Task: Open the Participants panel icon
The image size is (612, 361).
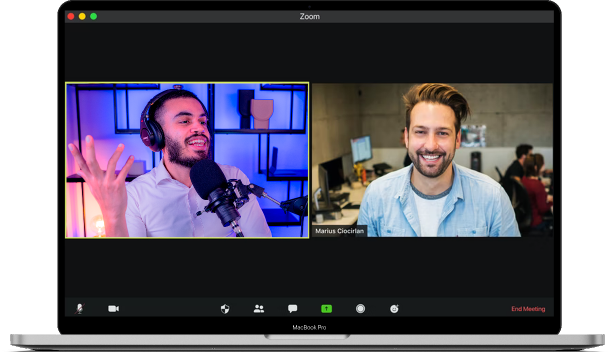Action: (x=259, y=309)
